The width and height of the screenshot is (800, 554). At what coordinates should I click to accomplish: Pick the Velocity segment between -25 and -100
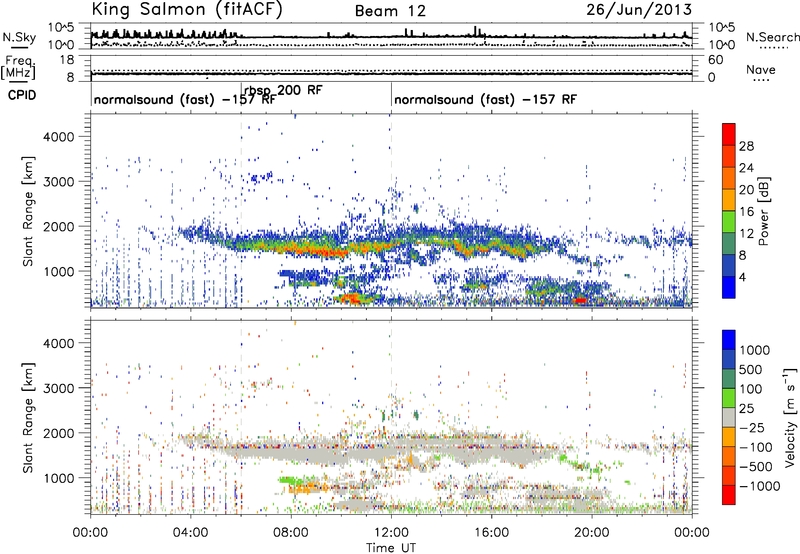point(729,437)
